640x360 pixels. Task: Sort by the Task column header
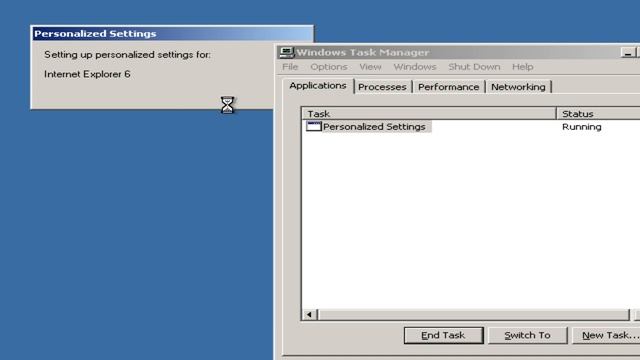click(x=429, y=113)
